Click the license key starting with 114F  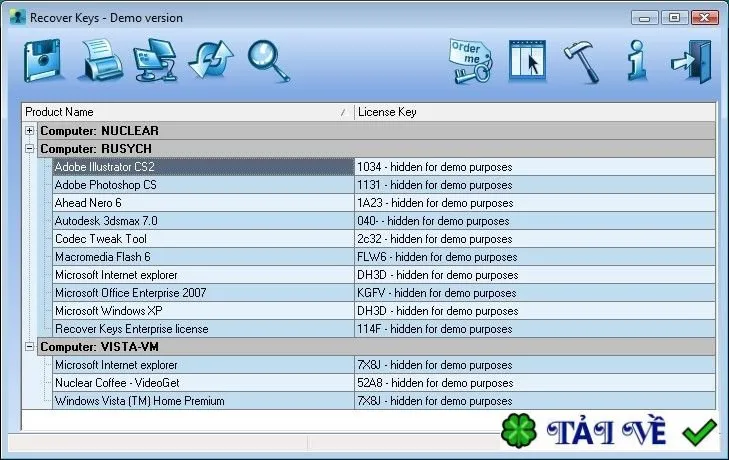[x=535, y=329]
